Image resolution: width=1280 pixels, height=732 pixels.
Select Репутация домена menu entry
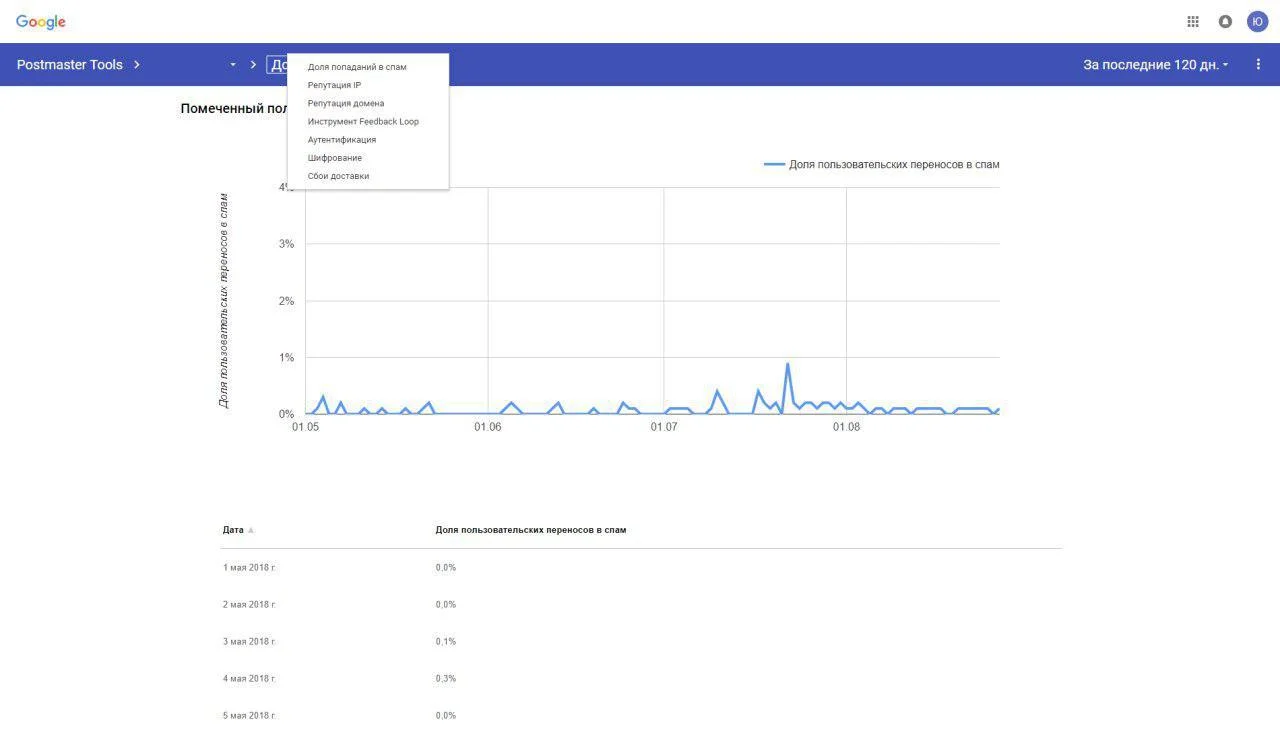[x=345, y=103]
